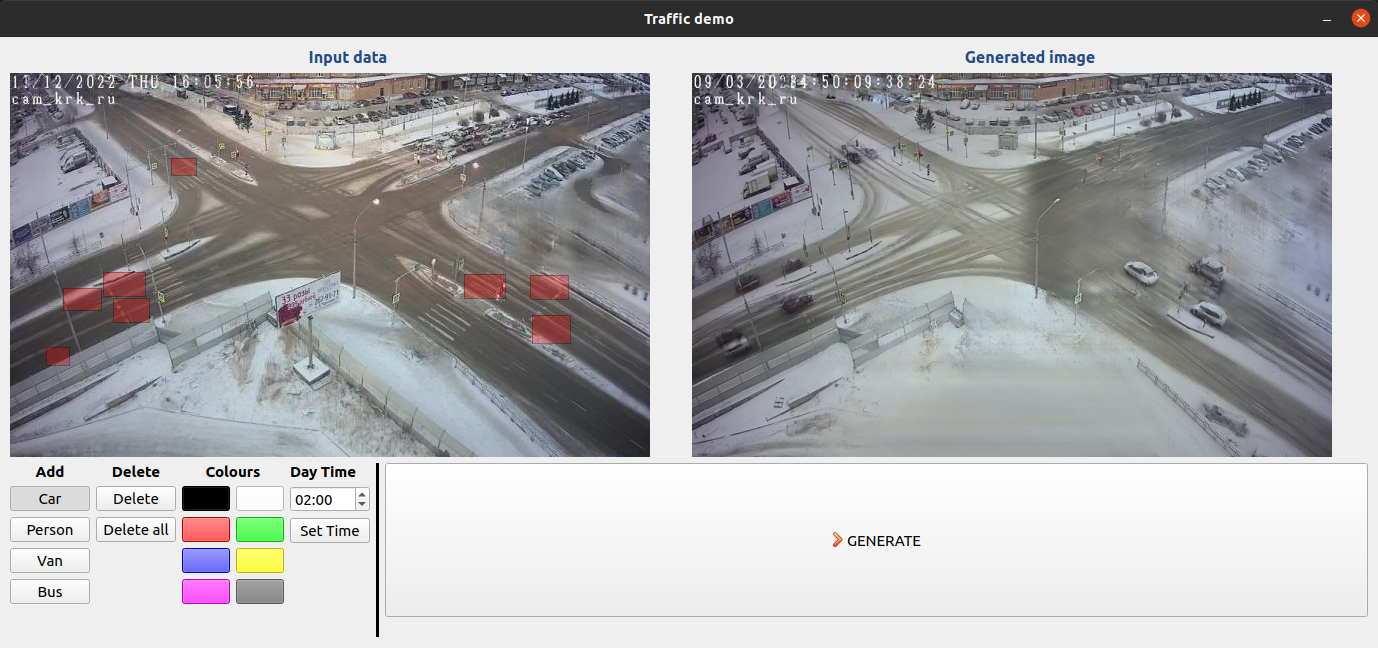The width and height of the screenshot is (1378, 648).
Task: Click the Car button to add a car
Action: coord(49,498)
